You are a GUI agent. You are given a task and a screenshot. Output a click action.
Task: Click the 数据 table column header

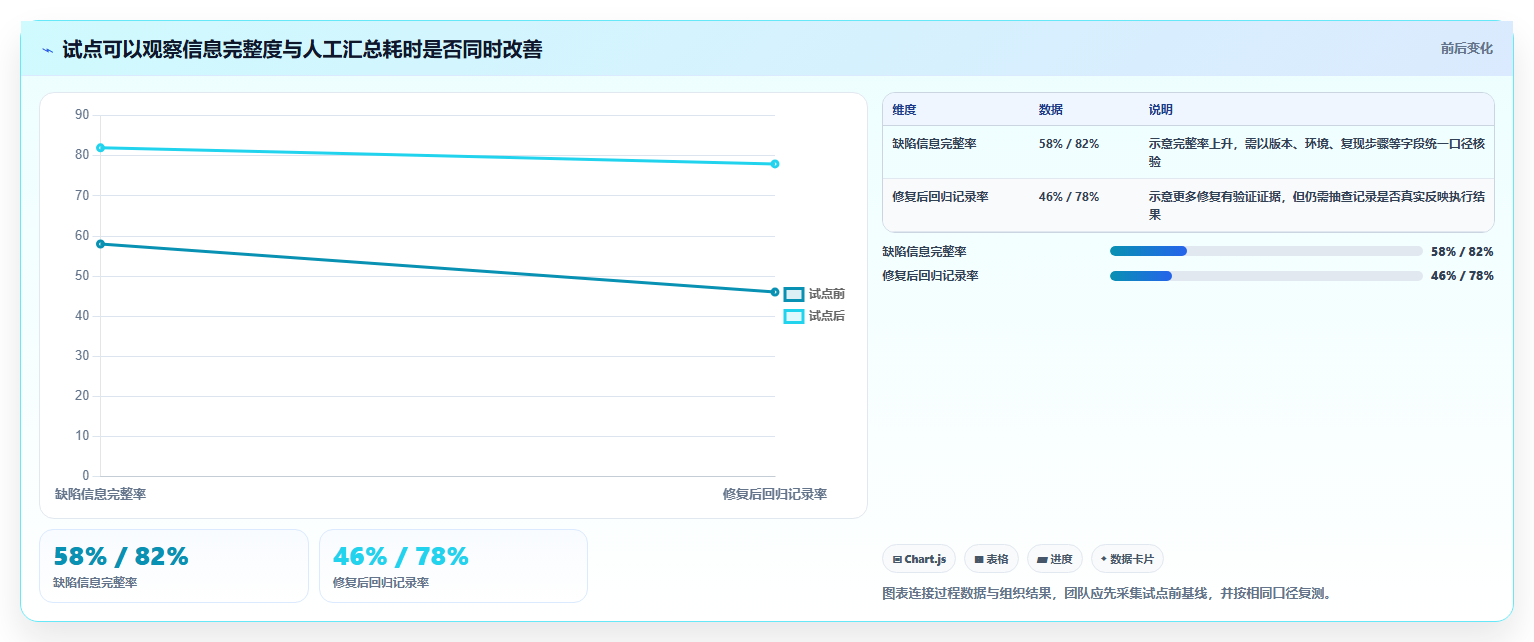click(1051, 110)
